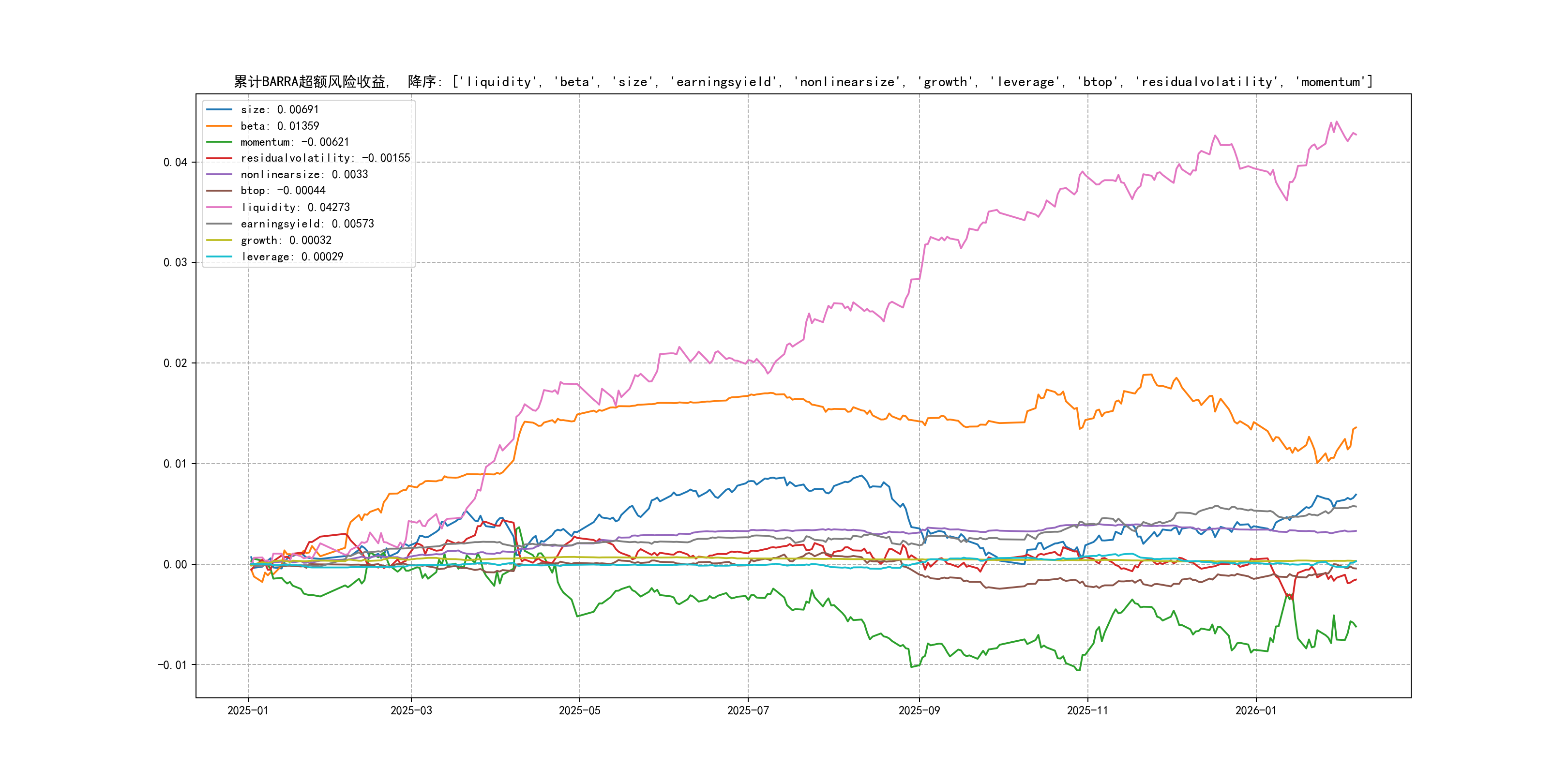Click the growth legend entry

pyautogui.click(x=286, y=241)
